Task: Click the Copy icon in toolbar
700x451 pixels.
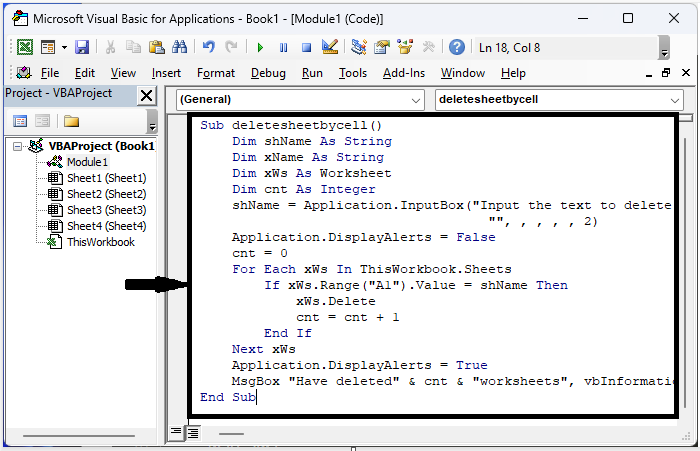Action: point(133,47)
